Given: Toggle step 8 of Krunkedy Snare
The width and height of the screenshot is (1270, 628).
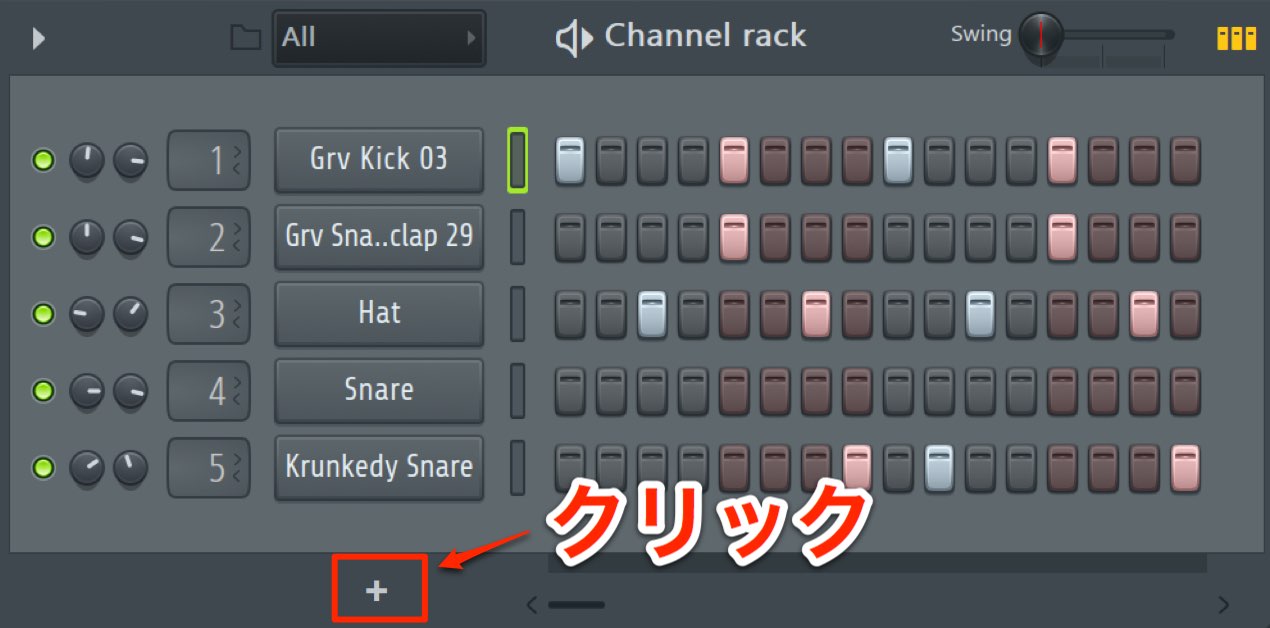Looking at the screenshot, I should 856,467.
